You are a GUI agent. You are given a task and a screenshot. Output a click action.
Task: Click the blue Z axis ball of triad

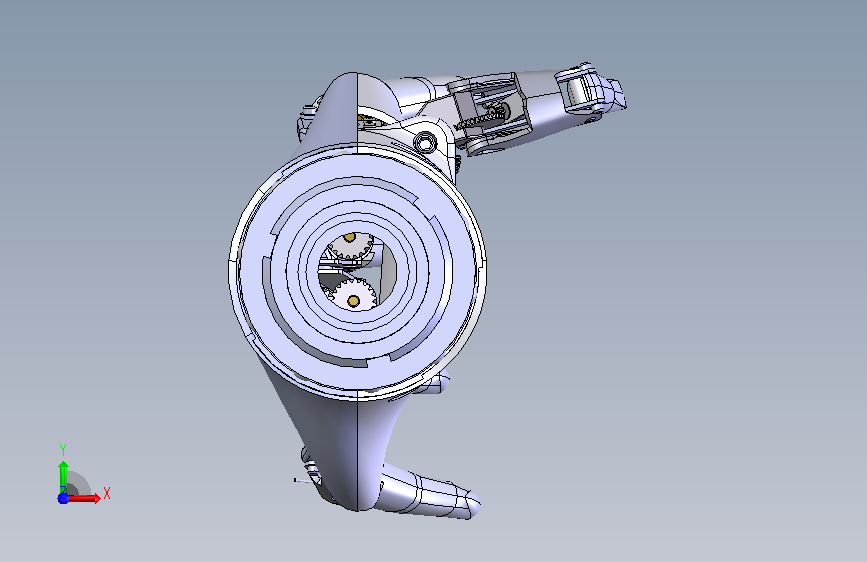[x=63, y=498]
